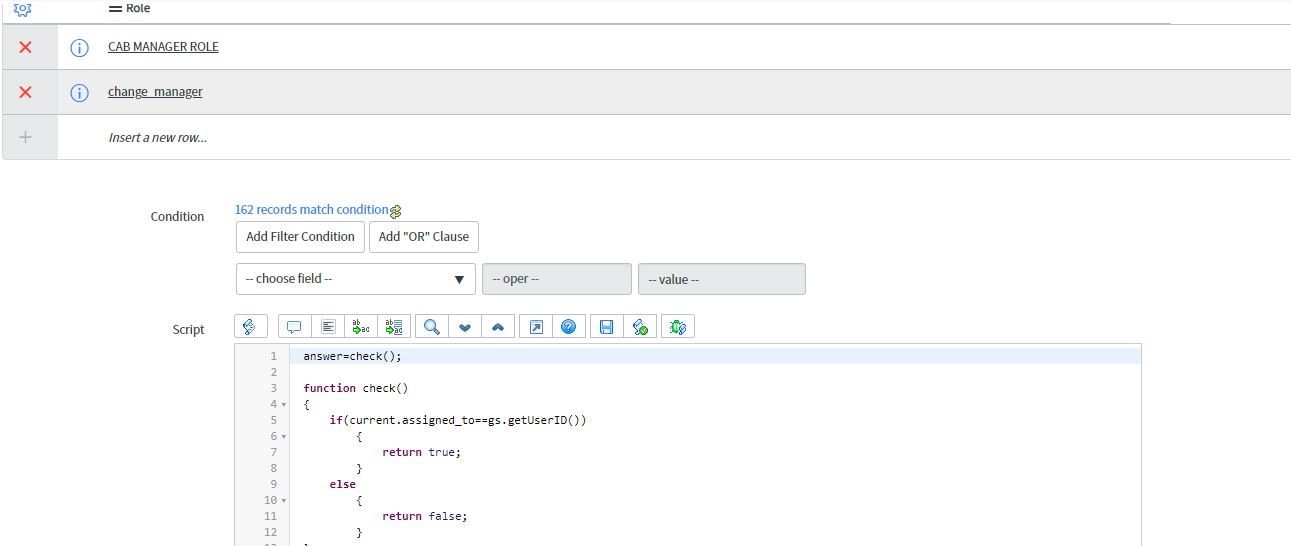Click Add "OR" Clause button

pos(424,237)
